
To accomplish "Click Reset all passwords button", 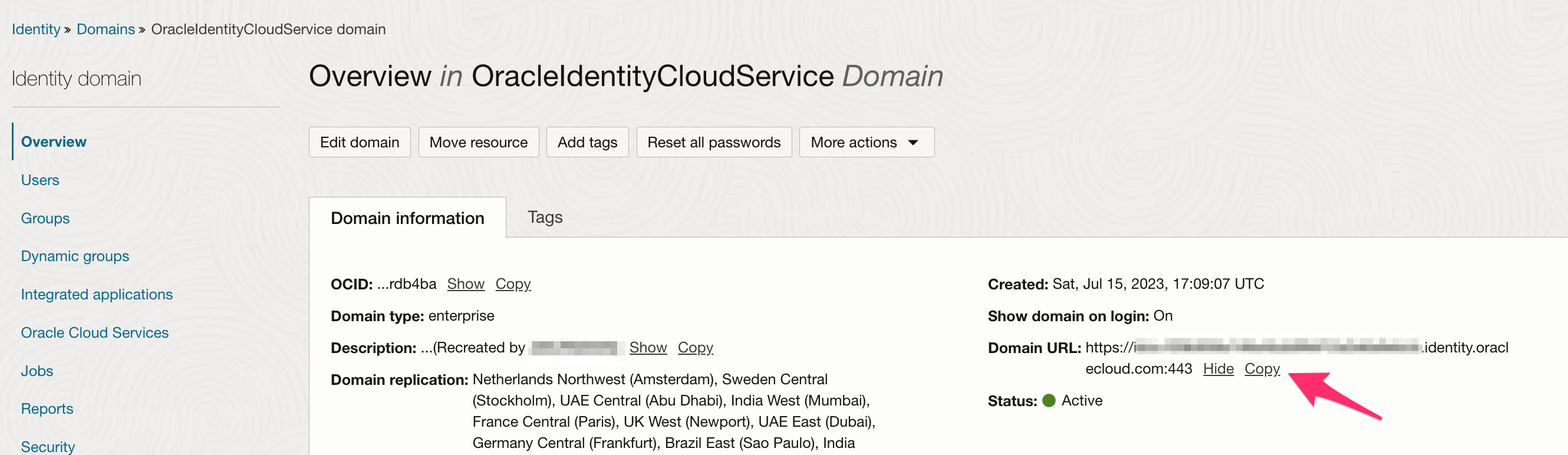I will pos(713,143).
